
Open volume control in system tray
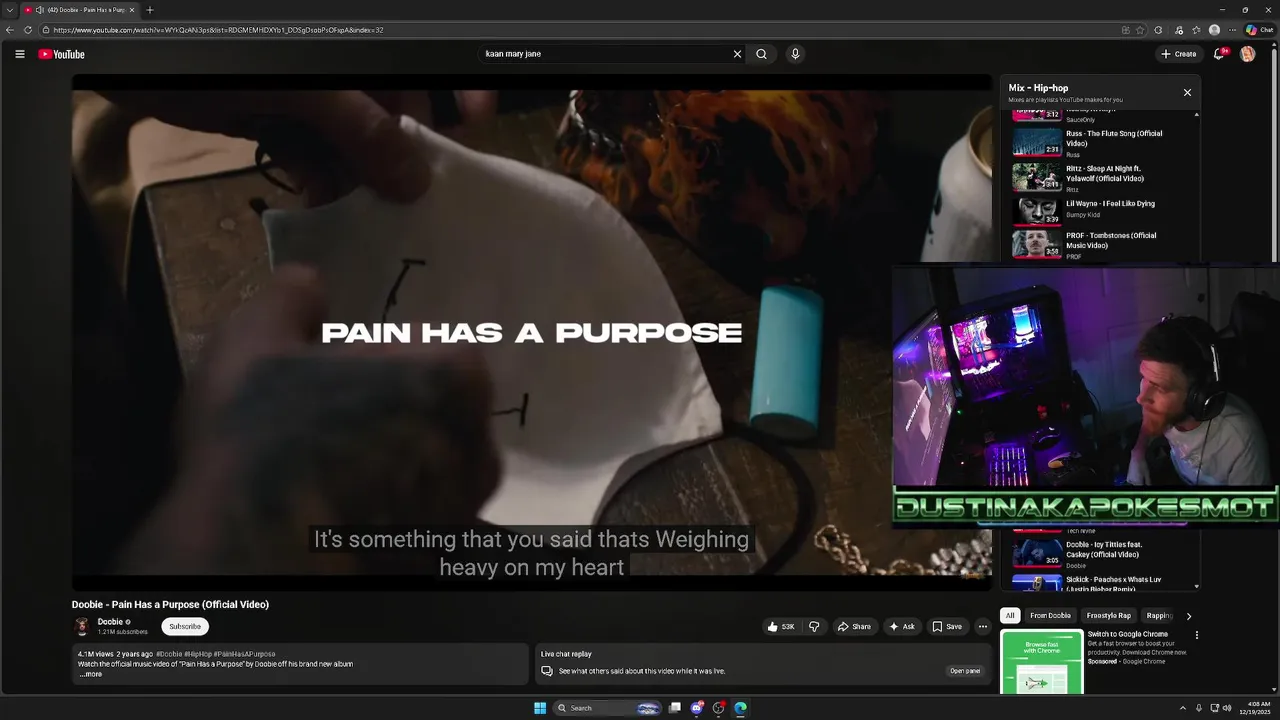[x=1227, y=708]
